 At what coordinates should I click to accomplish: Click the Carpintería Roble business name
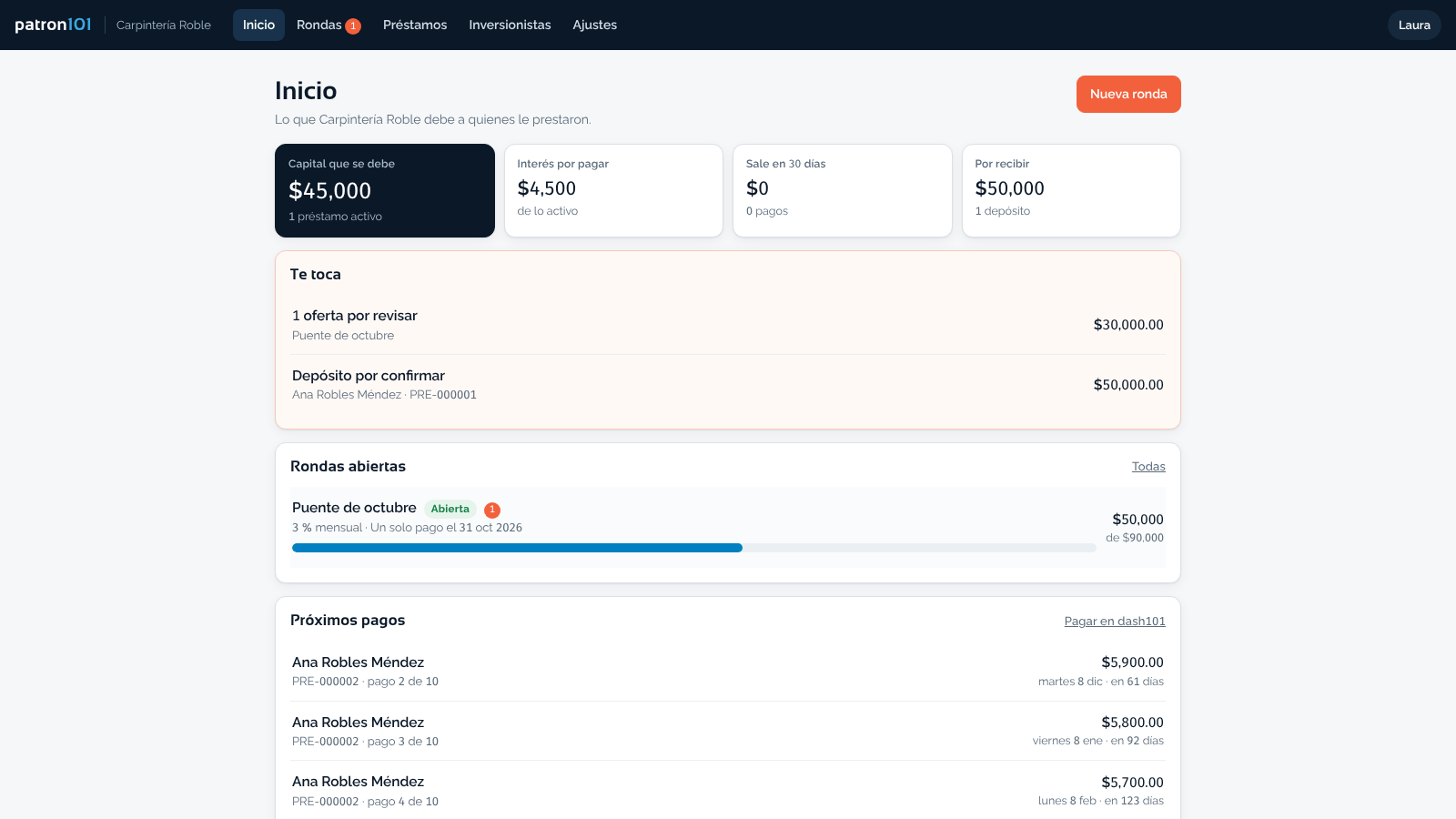tap(164, 25)
